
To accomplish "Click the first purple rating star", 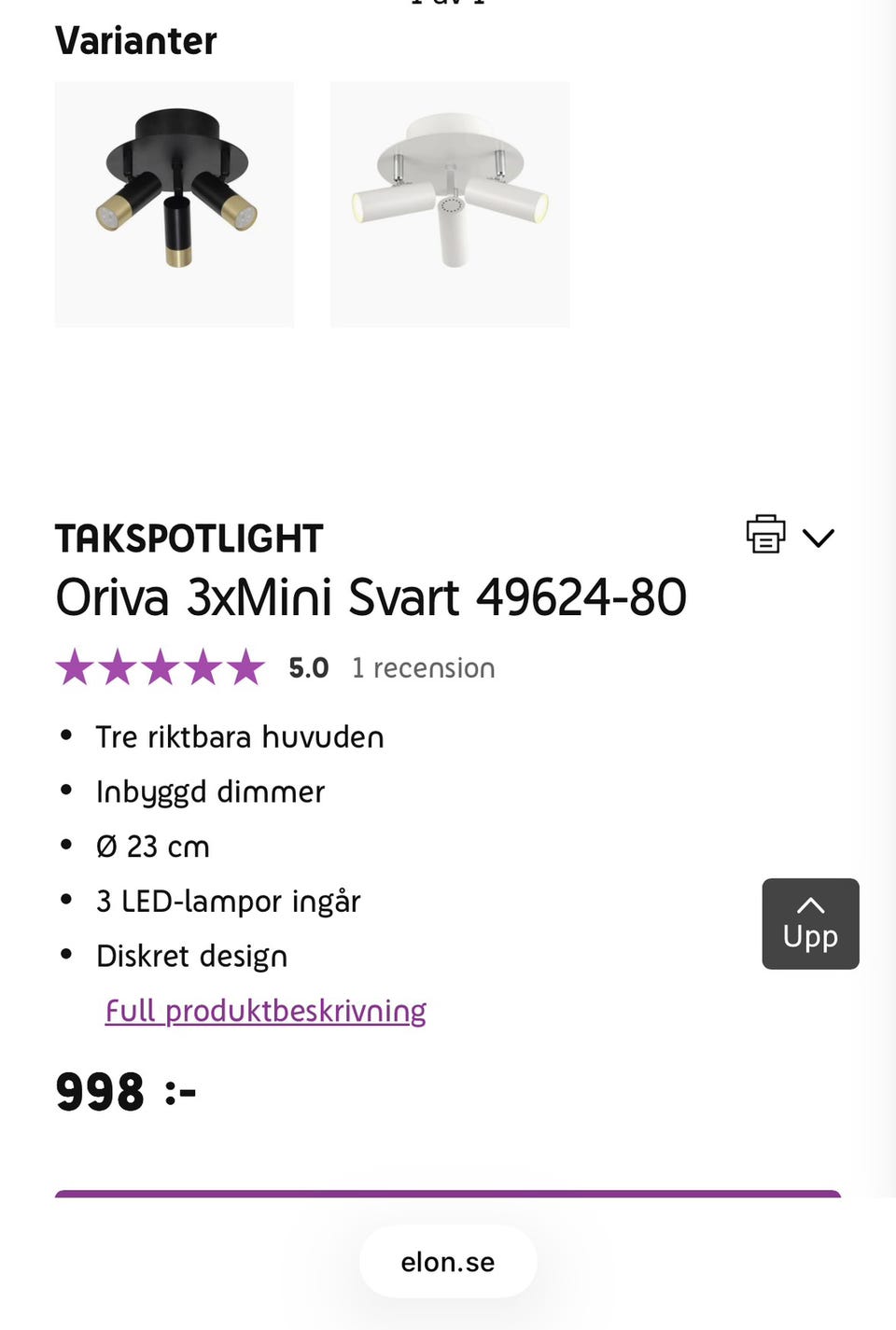I will coord(75,667).
